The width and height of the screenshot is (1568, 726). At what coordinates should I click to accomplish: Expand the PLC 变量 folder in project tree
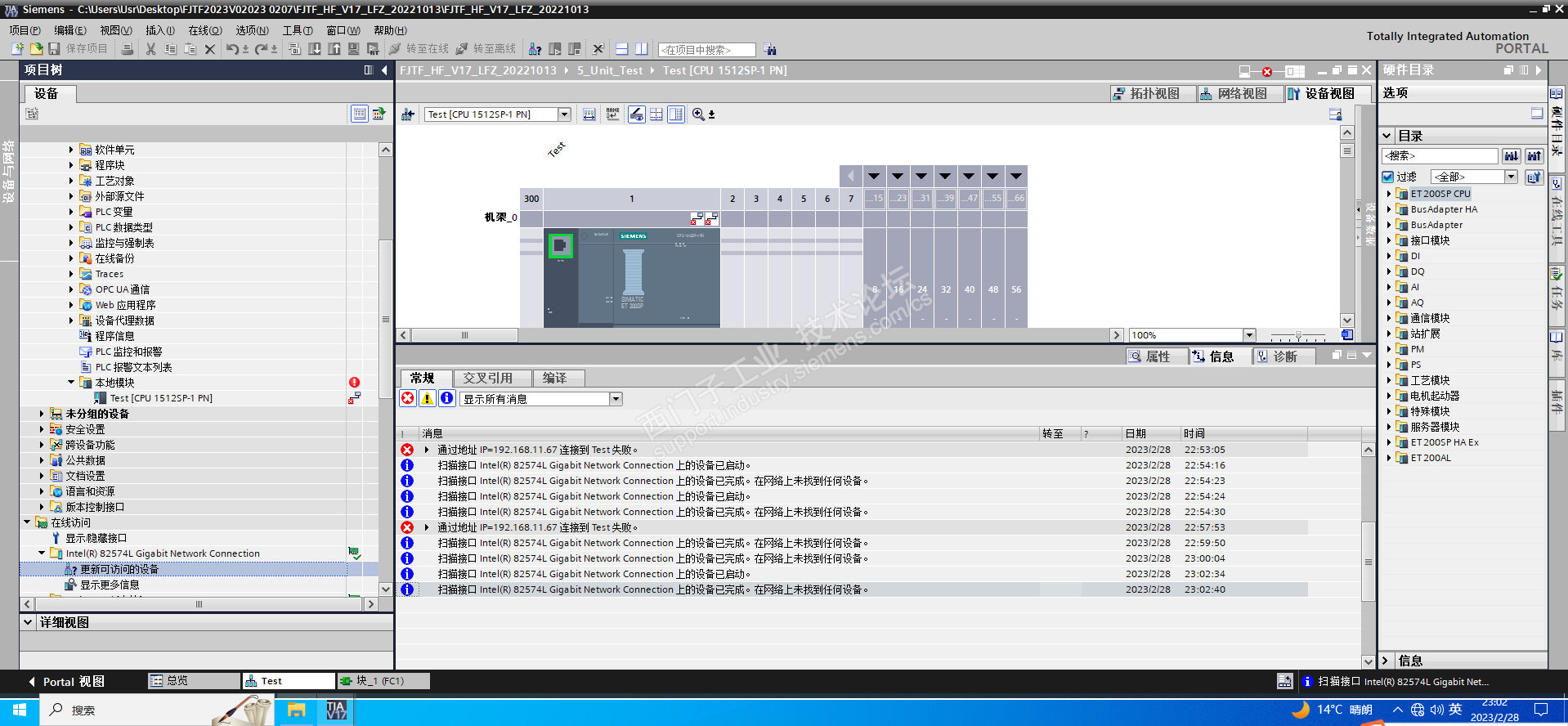point(71,212)
